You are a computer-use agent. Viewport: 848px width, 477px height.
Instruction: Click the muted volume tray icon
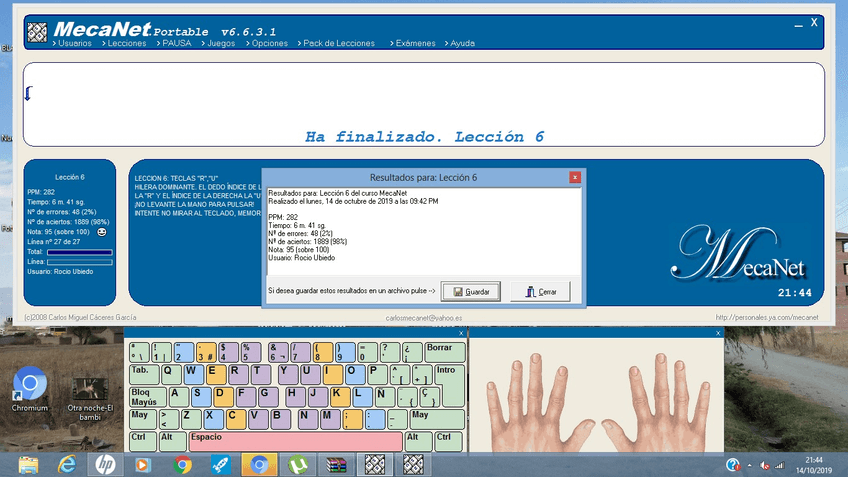765,466
